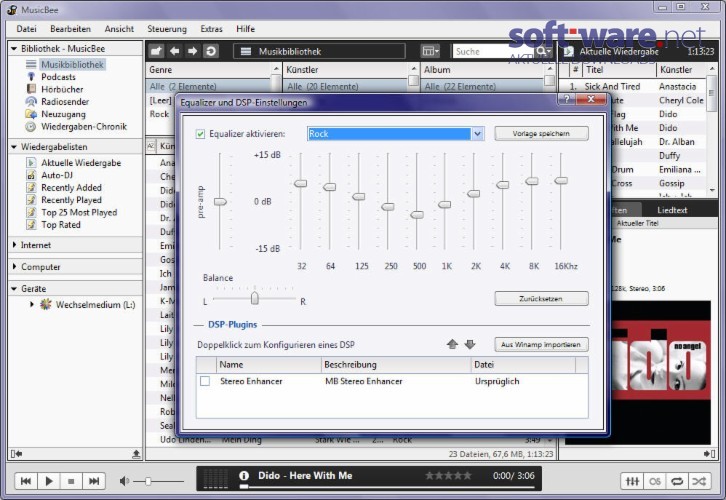Collapse the Geräte section
The width and height of the screenshot is (726, 500).
pyautogui.click(x=14, y=288)
